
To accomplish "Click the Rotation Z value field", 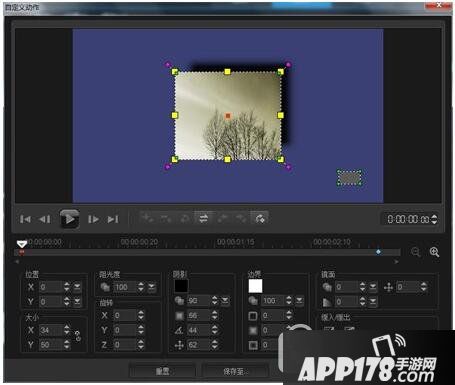I will click(x=125, y=345).
